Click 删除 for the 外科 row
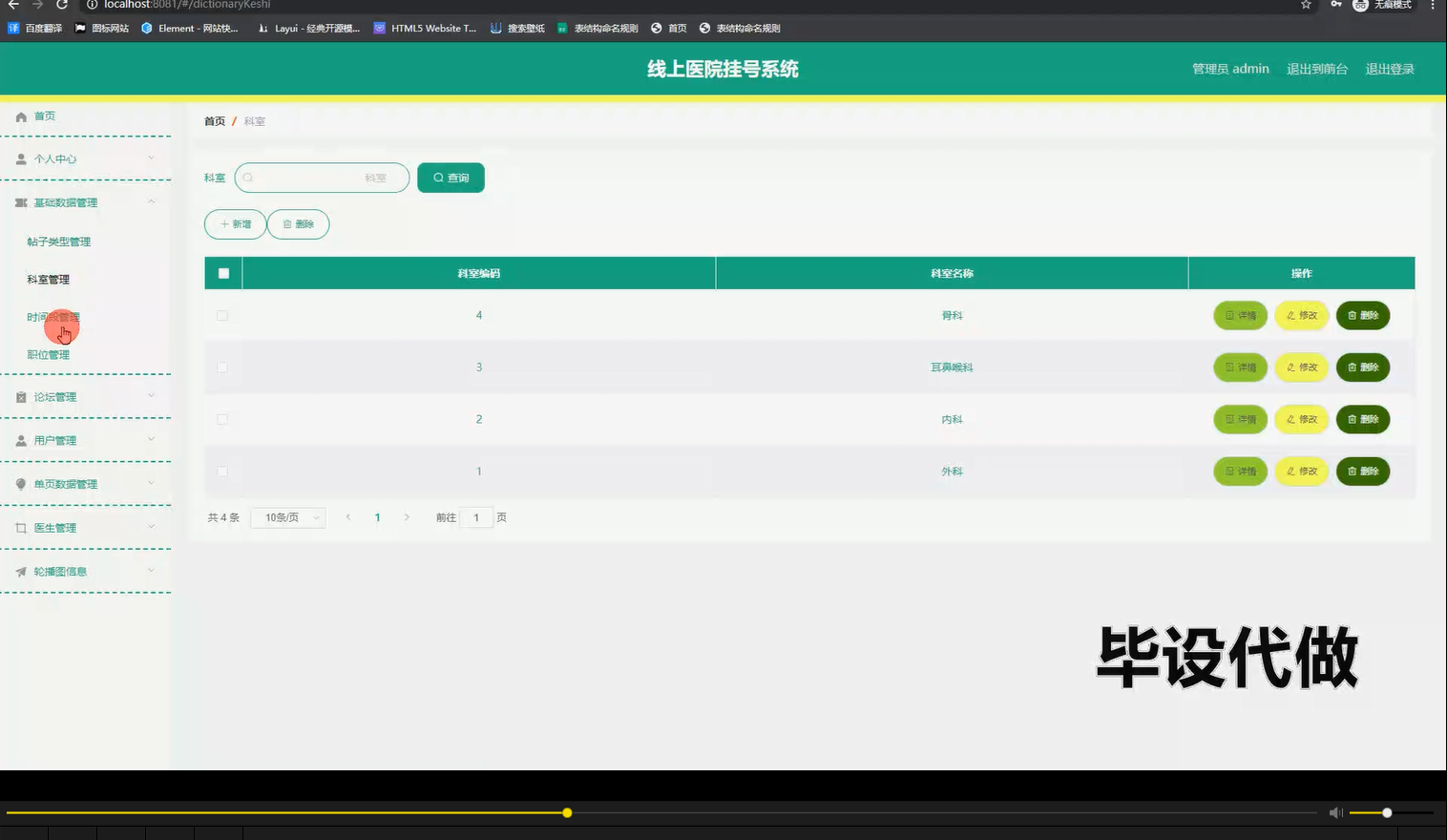This screenshot has height=840, width=1447. 1363,472
